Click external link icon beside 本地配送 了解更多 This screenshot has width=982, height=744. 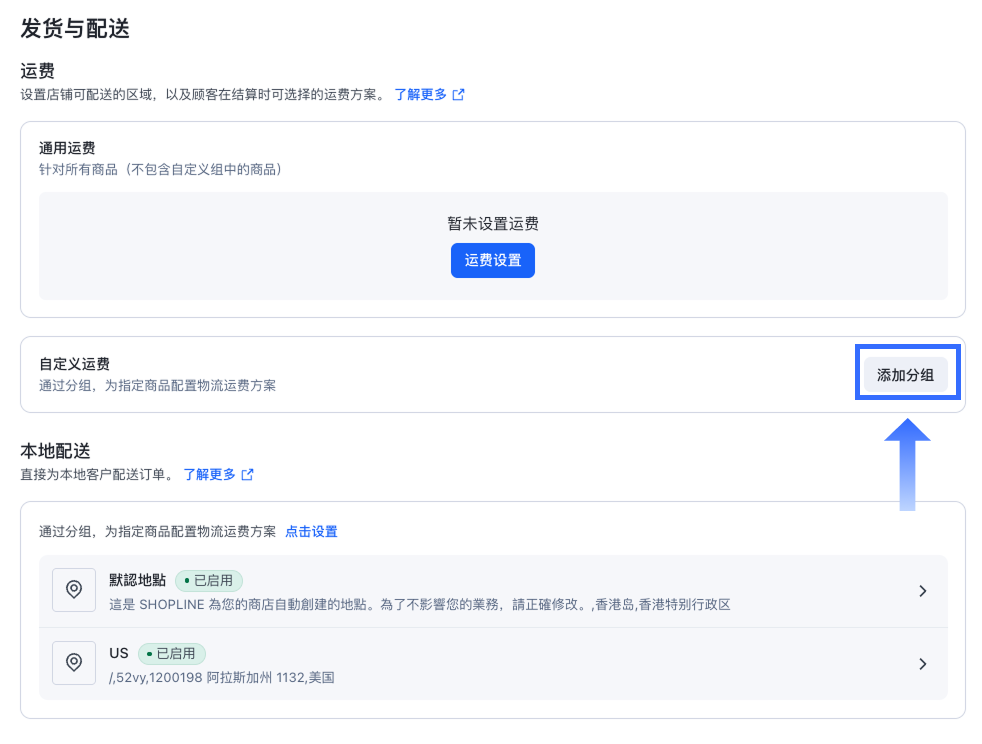247,475
